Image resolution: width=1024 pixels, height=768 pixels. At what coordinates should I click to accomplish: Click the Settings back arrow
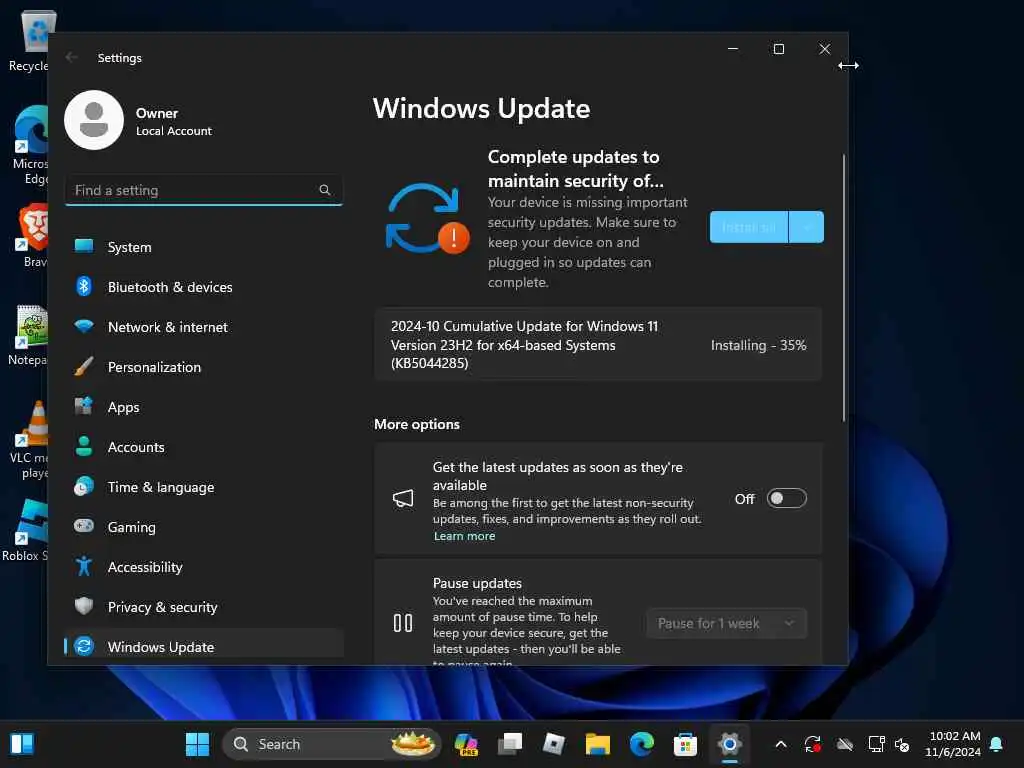(72, 57)
